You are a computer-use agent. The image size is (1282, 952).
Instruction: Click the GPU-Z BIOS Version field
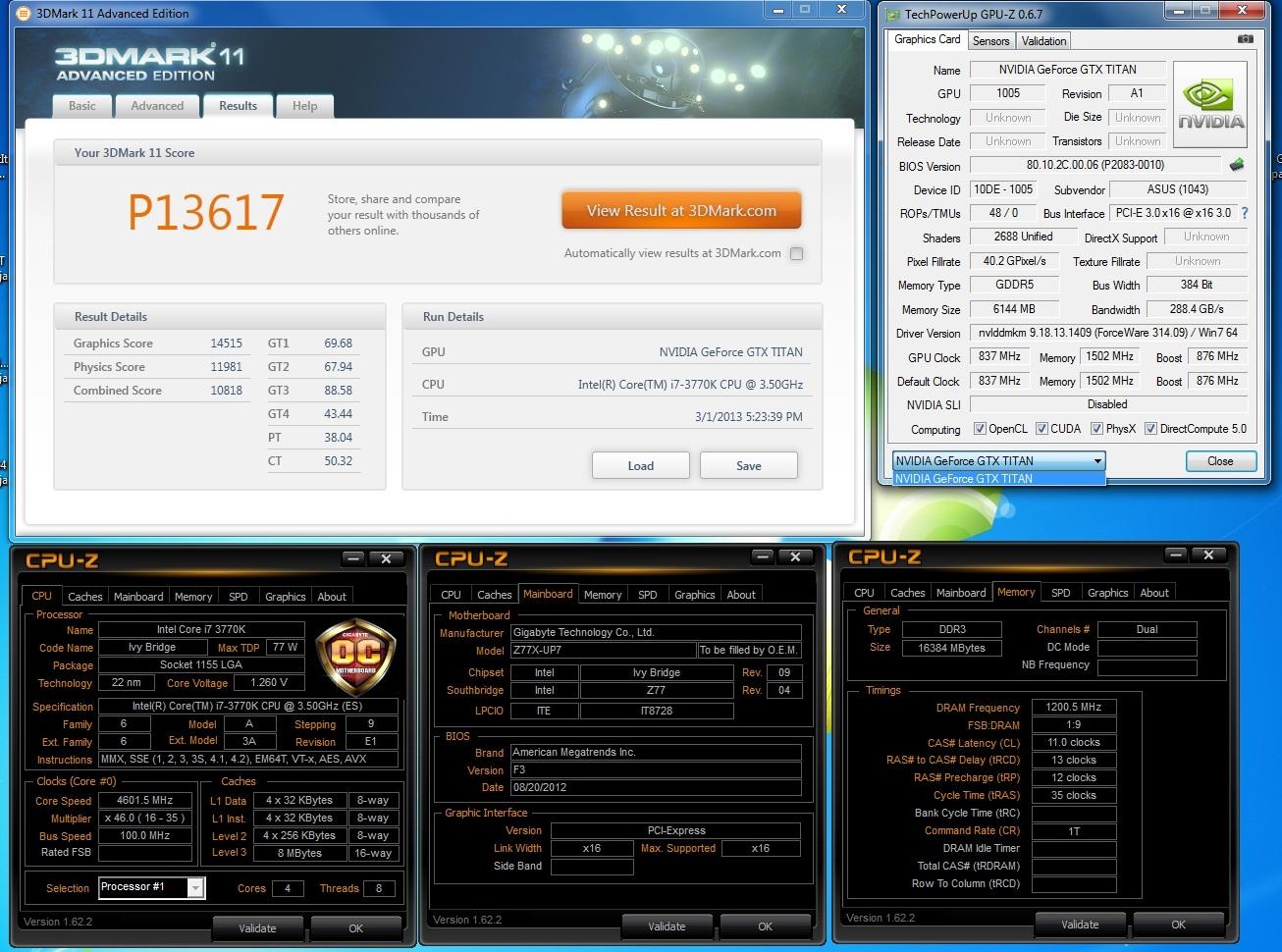click(1095, 165)
